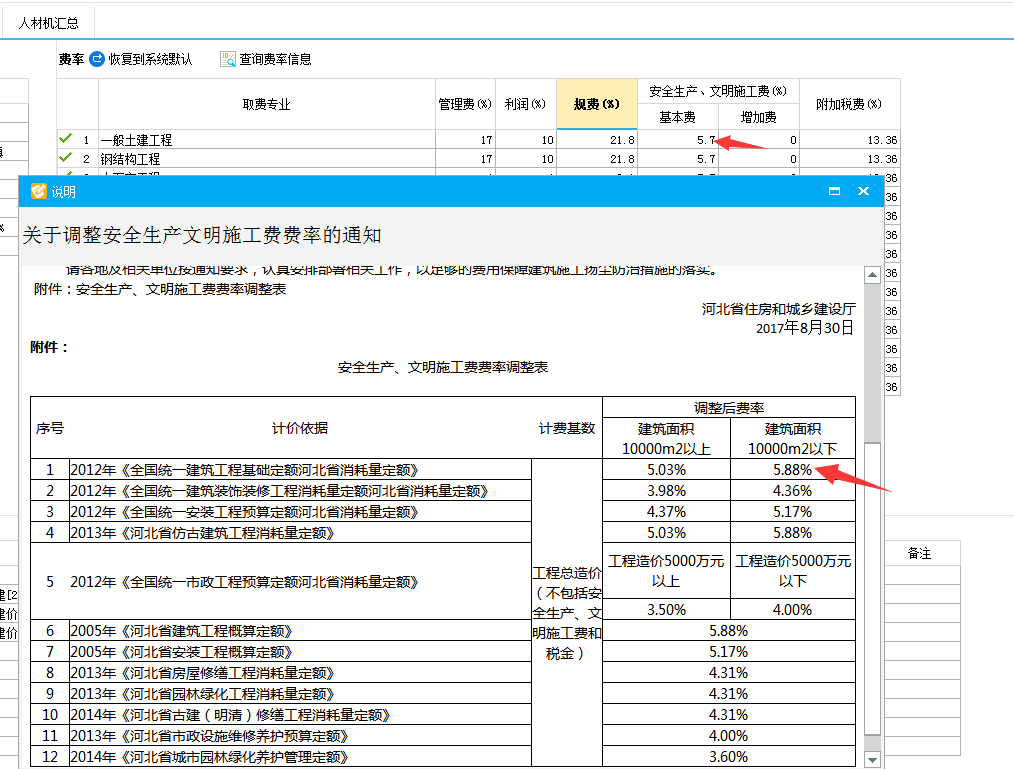Click the dialog heading 关于调整安全生产文明施工费费率的通知
This screenshot has width=1014, height=769.
click(x=202, y=235)
